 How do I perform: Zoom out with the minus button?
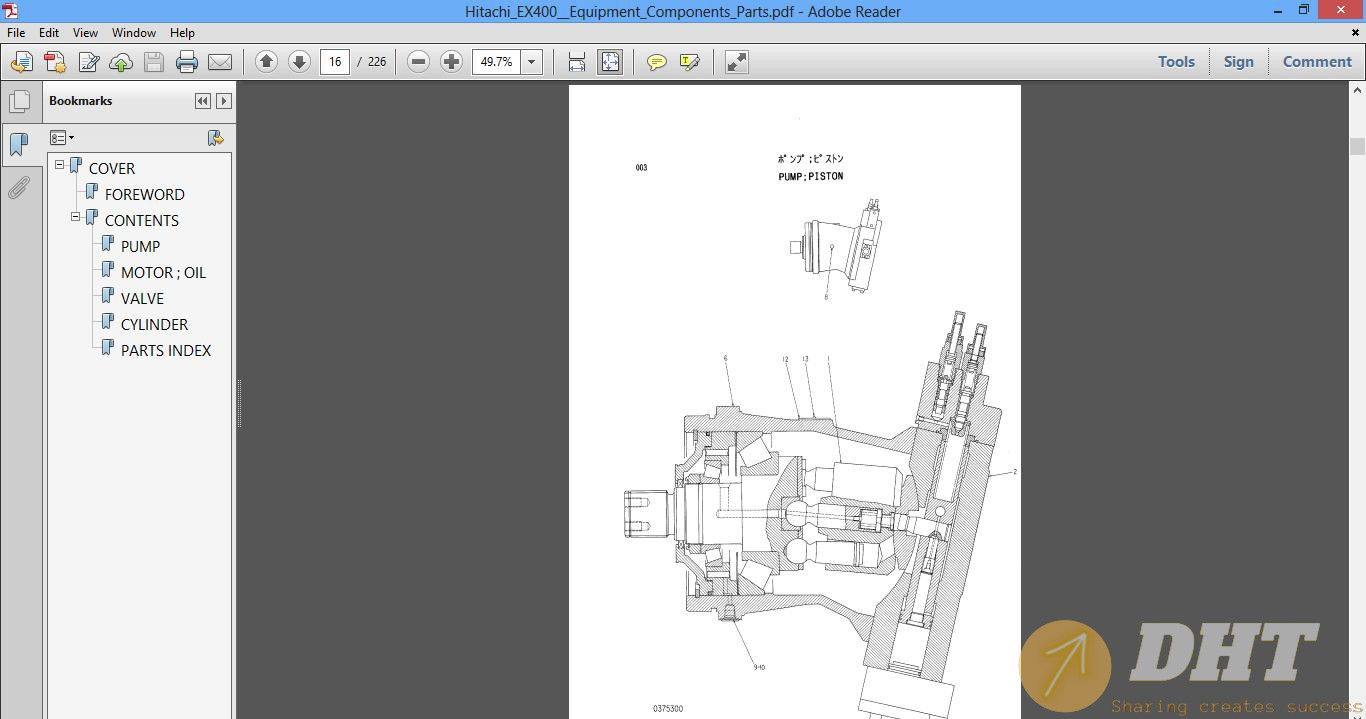click(x=419, y=62)
